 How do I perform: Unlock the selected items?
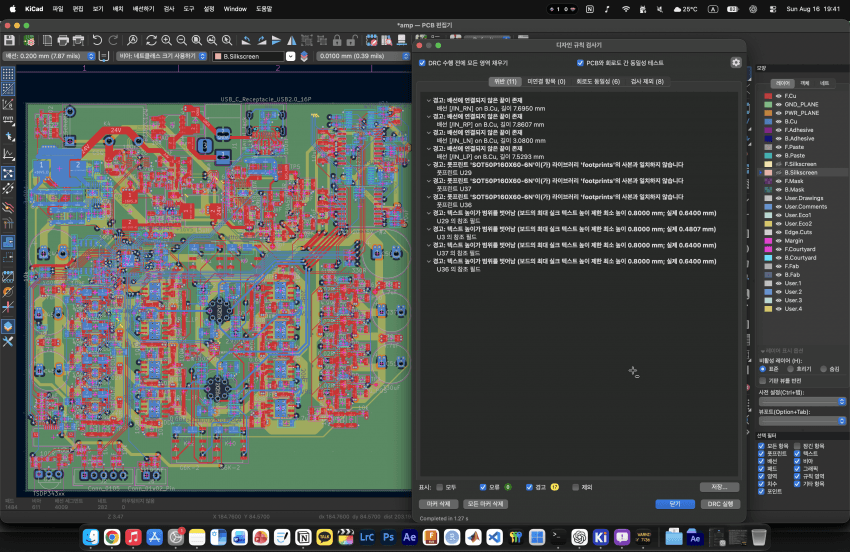coord(352,40)
